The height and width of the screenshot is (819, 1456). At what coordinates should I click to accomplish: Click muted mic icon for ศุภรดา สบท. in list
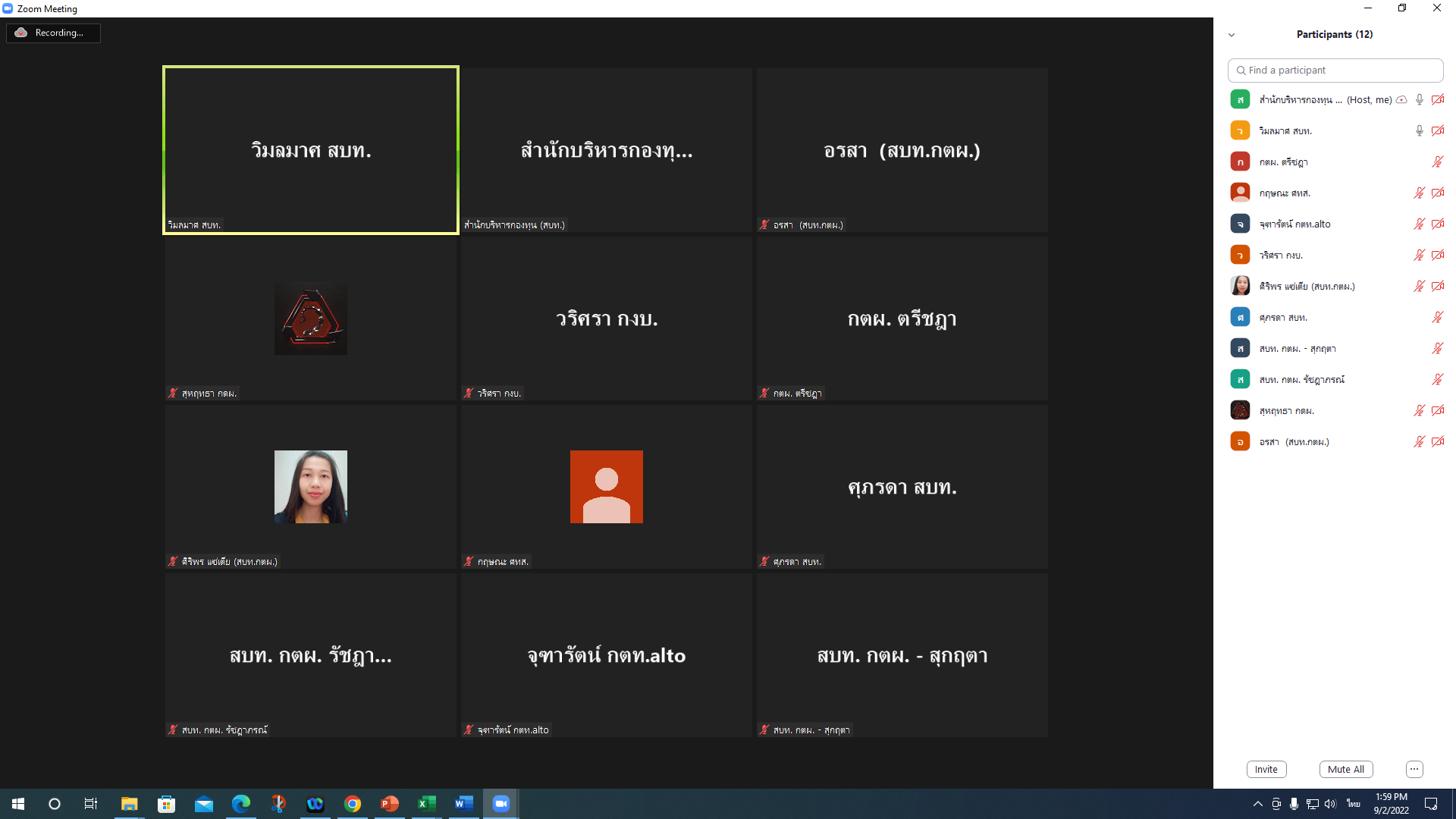tap(1437, 317)
